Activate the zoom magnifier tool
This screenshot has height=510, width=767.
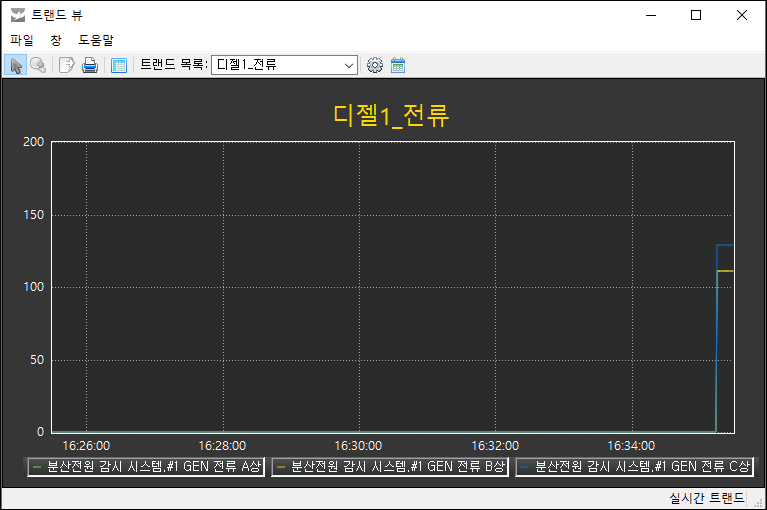38,65
